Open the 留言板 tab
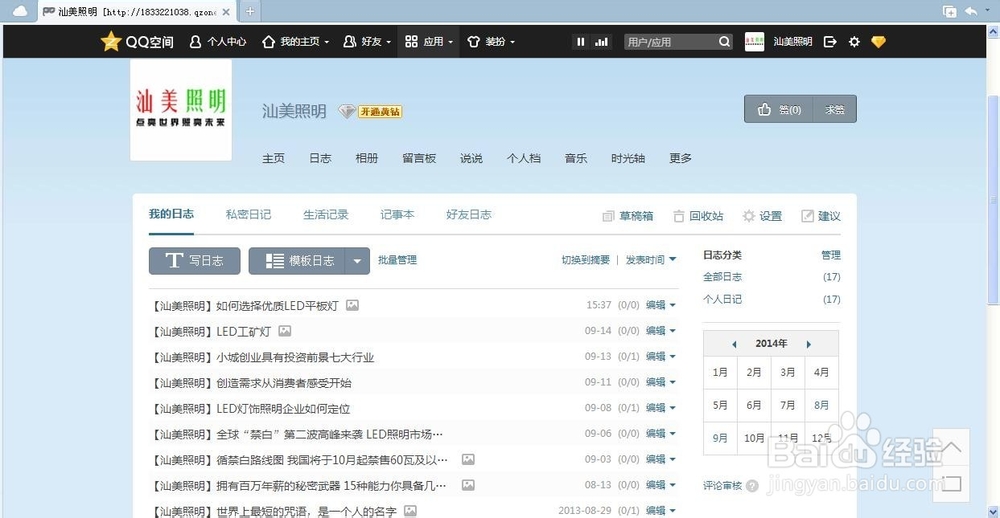Image resolution: width=1000 pixels, height=518 pixels. tap(419, 158)
